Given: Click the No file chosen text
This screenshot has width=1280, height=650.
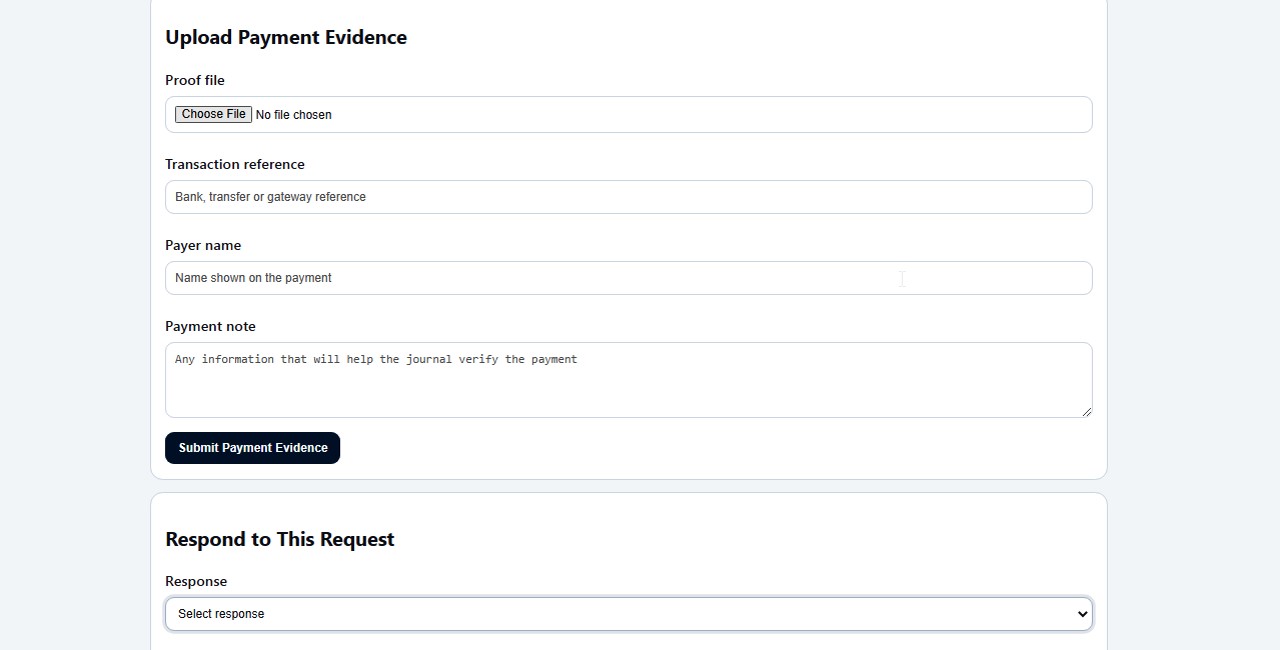Looking at the screenshot, I should (293, 115).
